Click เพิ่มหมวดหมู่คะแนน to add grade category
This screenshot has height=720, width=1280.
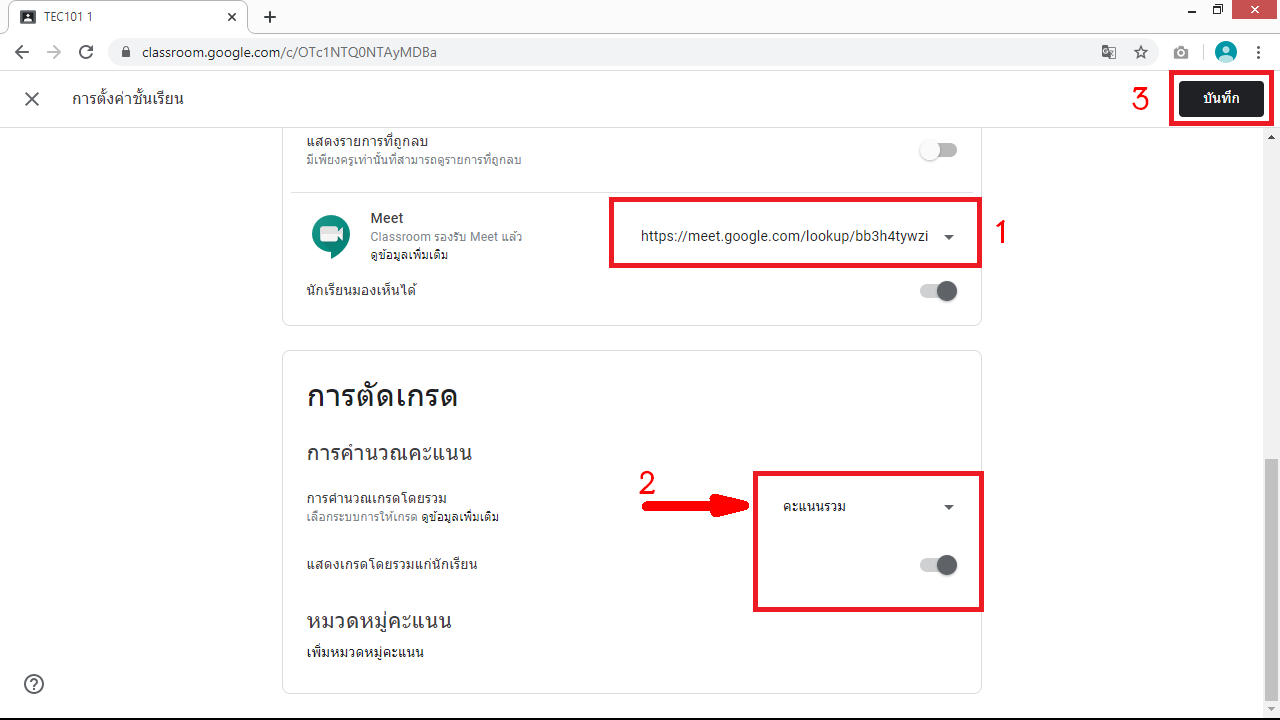point(365,653)
